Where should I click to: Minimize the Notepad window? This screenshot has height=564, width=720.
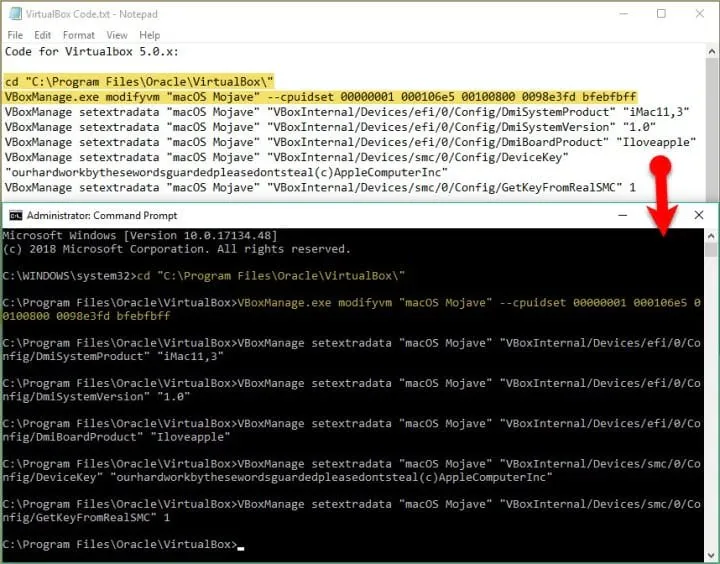coord(623,14)
